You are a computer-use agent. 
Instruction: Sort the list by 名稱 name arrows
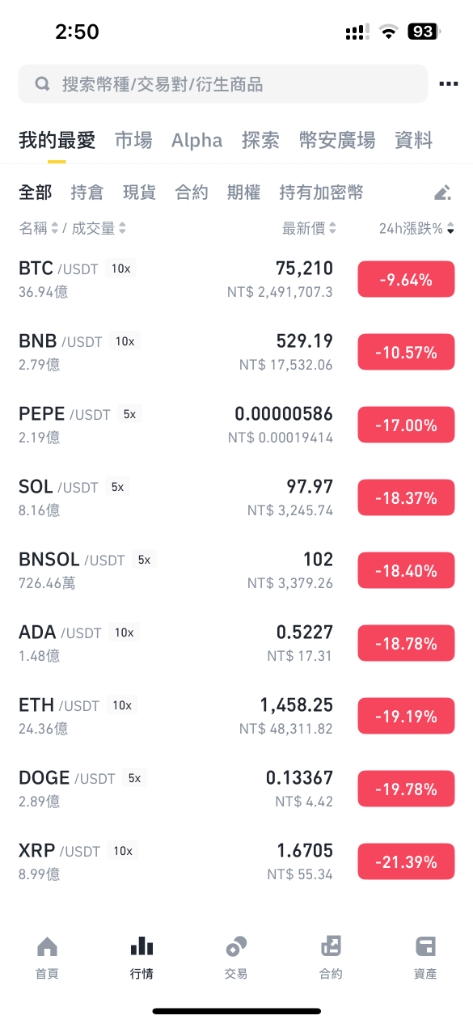[x=55, y=228]
